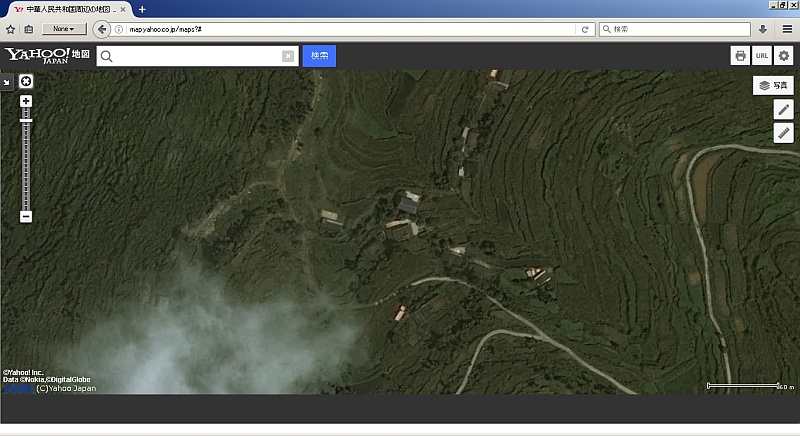Click the zoom level slider handle
This screenshot has width=800, height=436.
coord(26,121)
